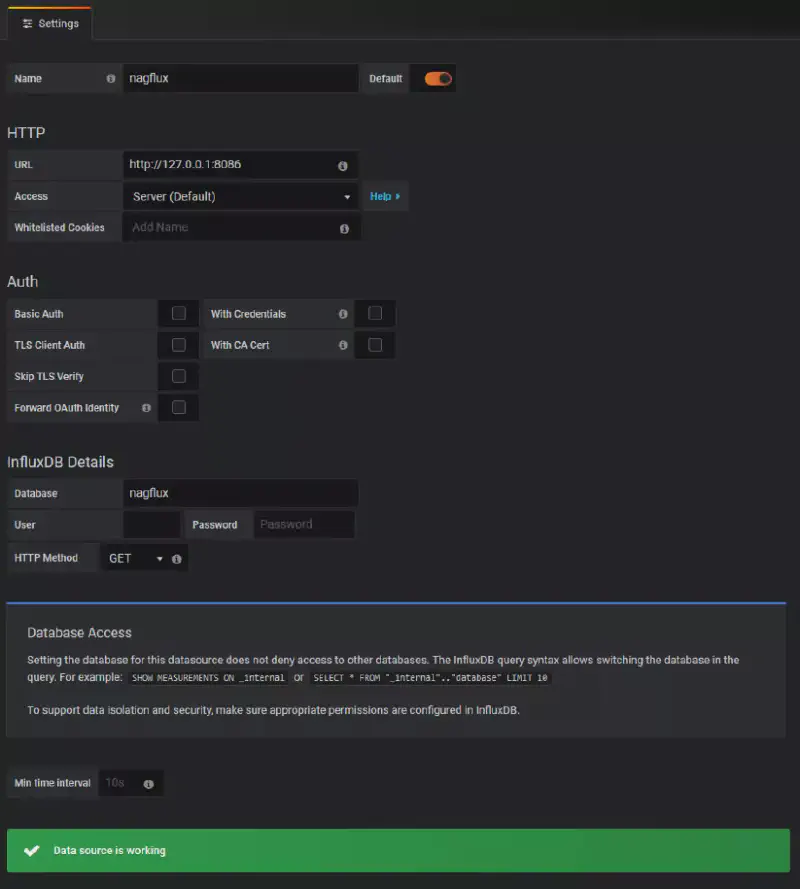Expand the Server (Default) selector
Screen dimensions: 800x889
pyautogui.click(x=240, y=196)
